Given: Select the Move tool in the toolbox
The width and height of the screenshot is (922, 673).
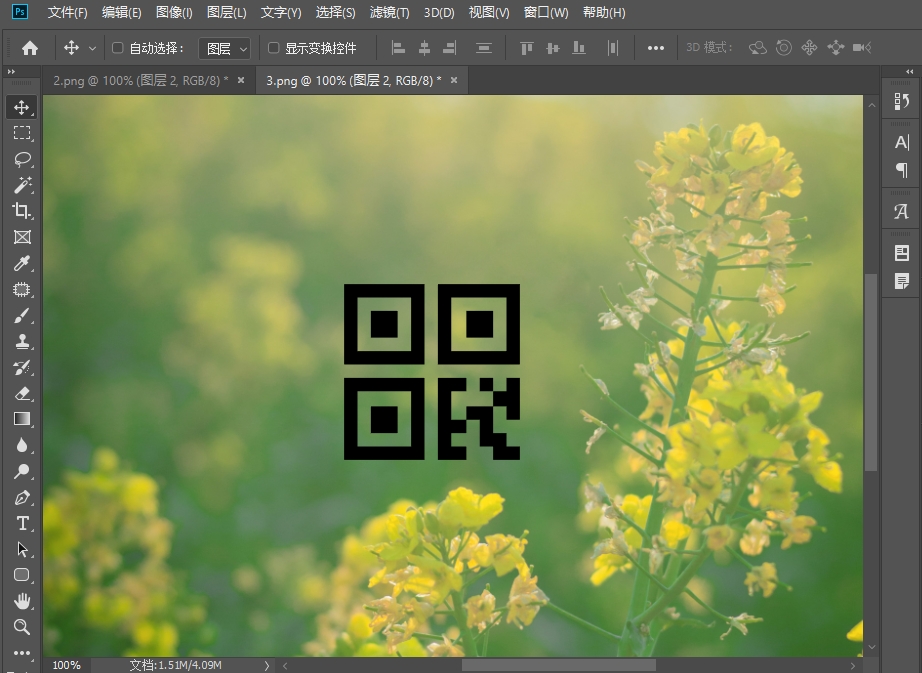Looking at the screenshot, I should 22,107.
